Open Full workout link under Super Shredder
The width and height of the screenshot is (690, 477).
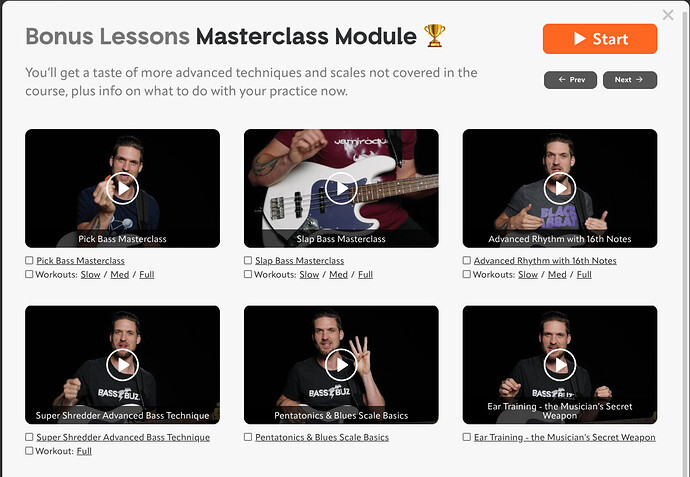[84, 451]
